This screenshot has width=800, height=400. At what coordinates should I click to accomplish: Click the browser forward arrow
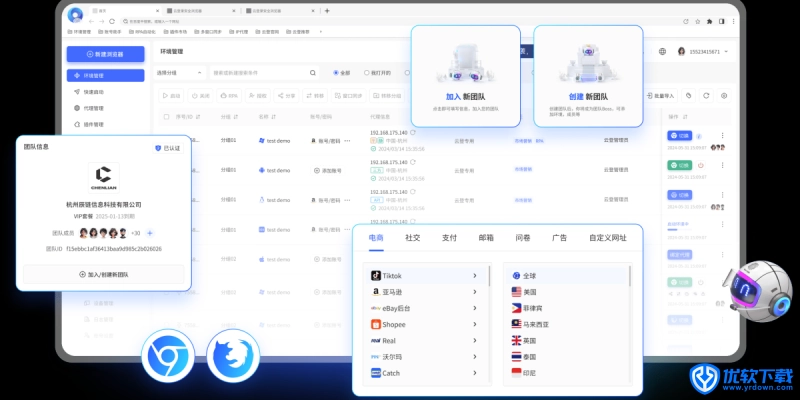[102, 21]
